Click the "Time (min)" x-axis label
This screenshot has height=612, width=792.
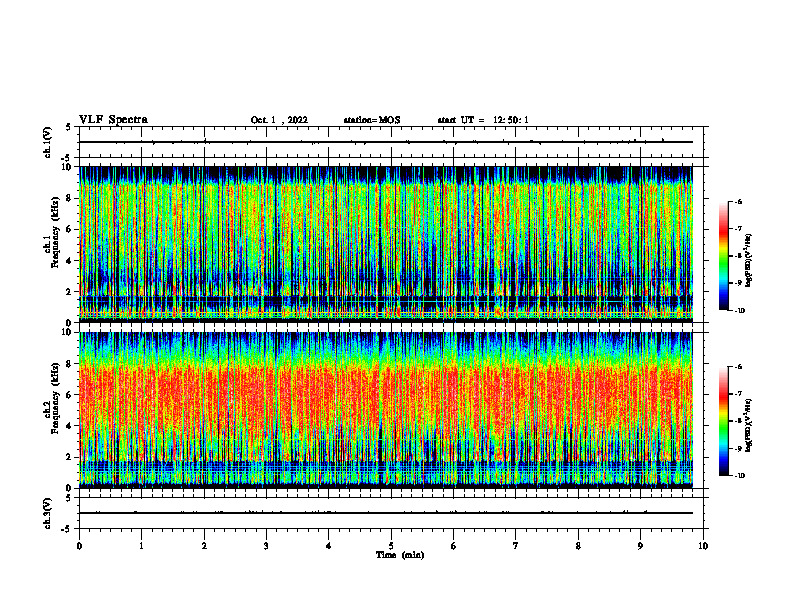click(x=400, y=555)
